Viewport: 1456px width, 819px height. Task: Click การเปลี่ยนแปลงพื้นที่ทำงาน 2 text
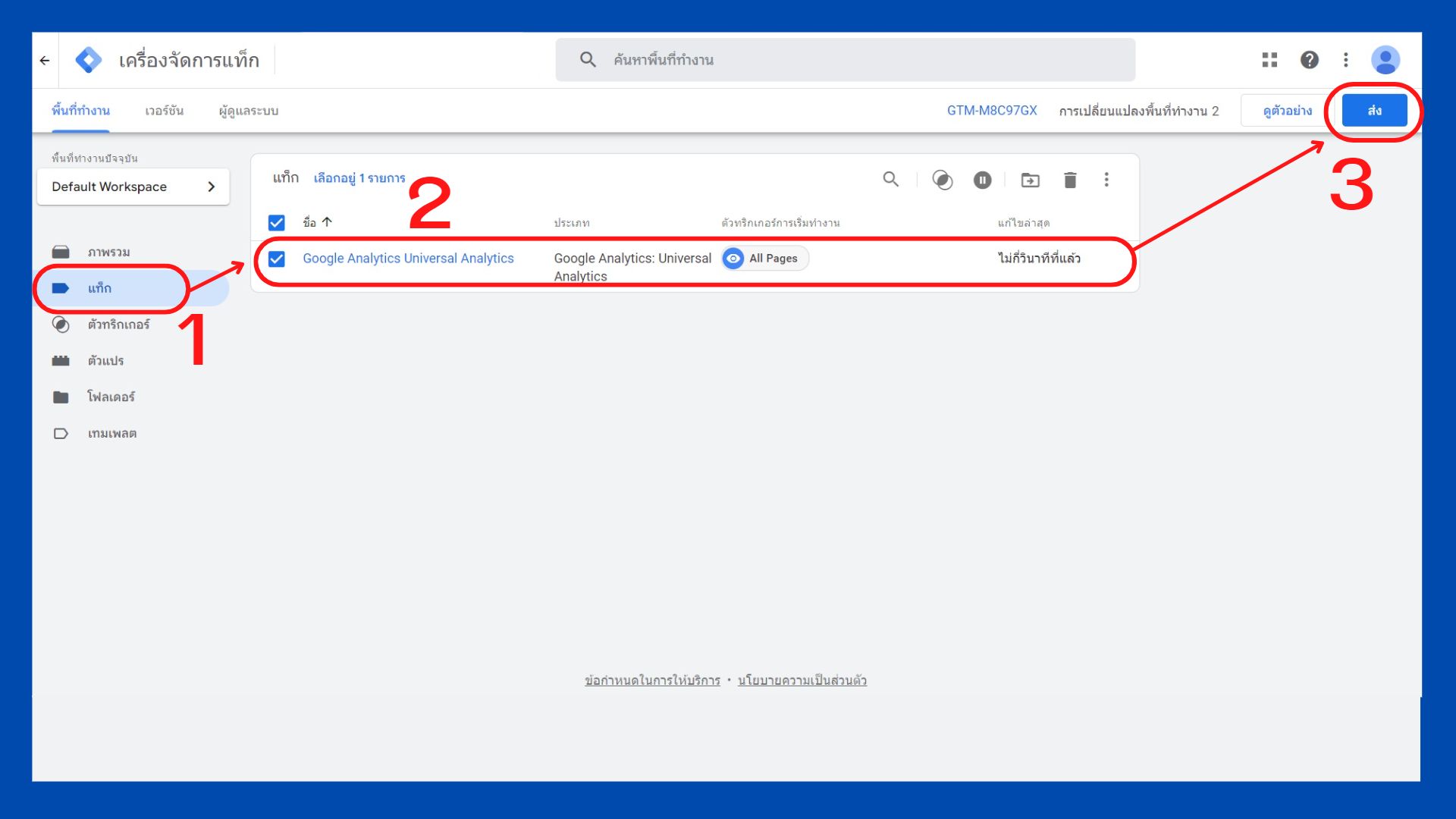coord(1139,111)
